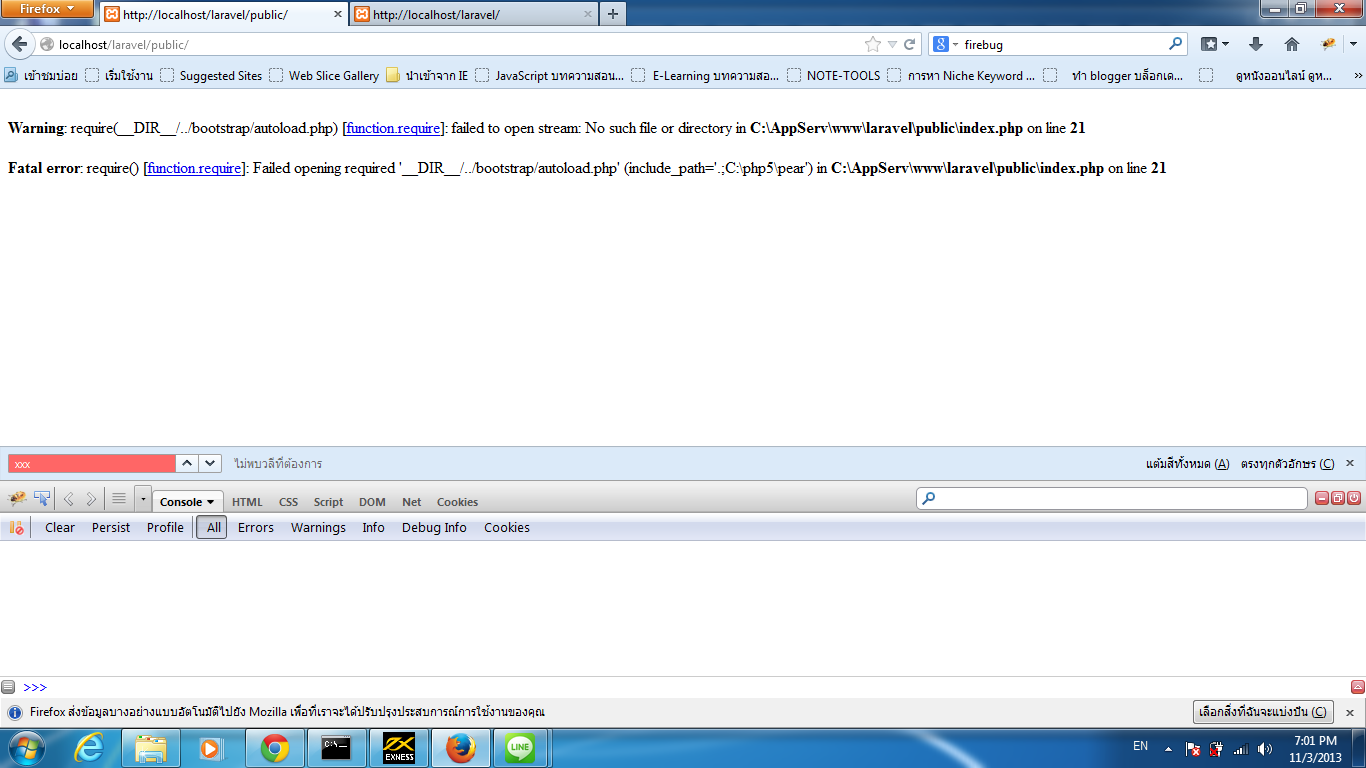Bookmark this page with the star

pos(873,44)
